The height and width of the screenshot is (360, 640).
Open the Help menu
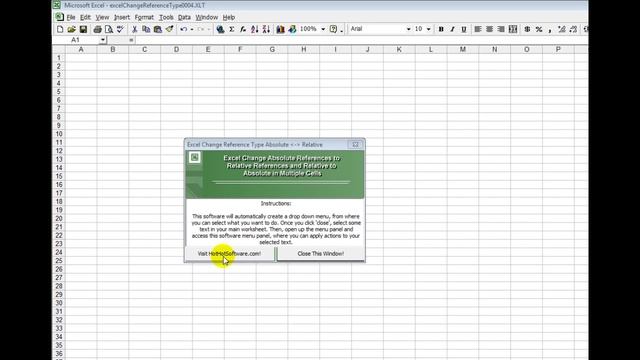[x=229, y=17]
